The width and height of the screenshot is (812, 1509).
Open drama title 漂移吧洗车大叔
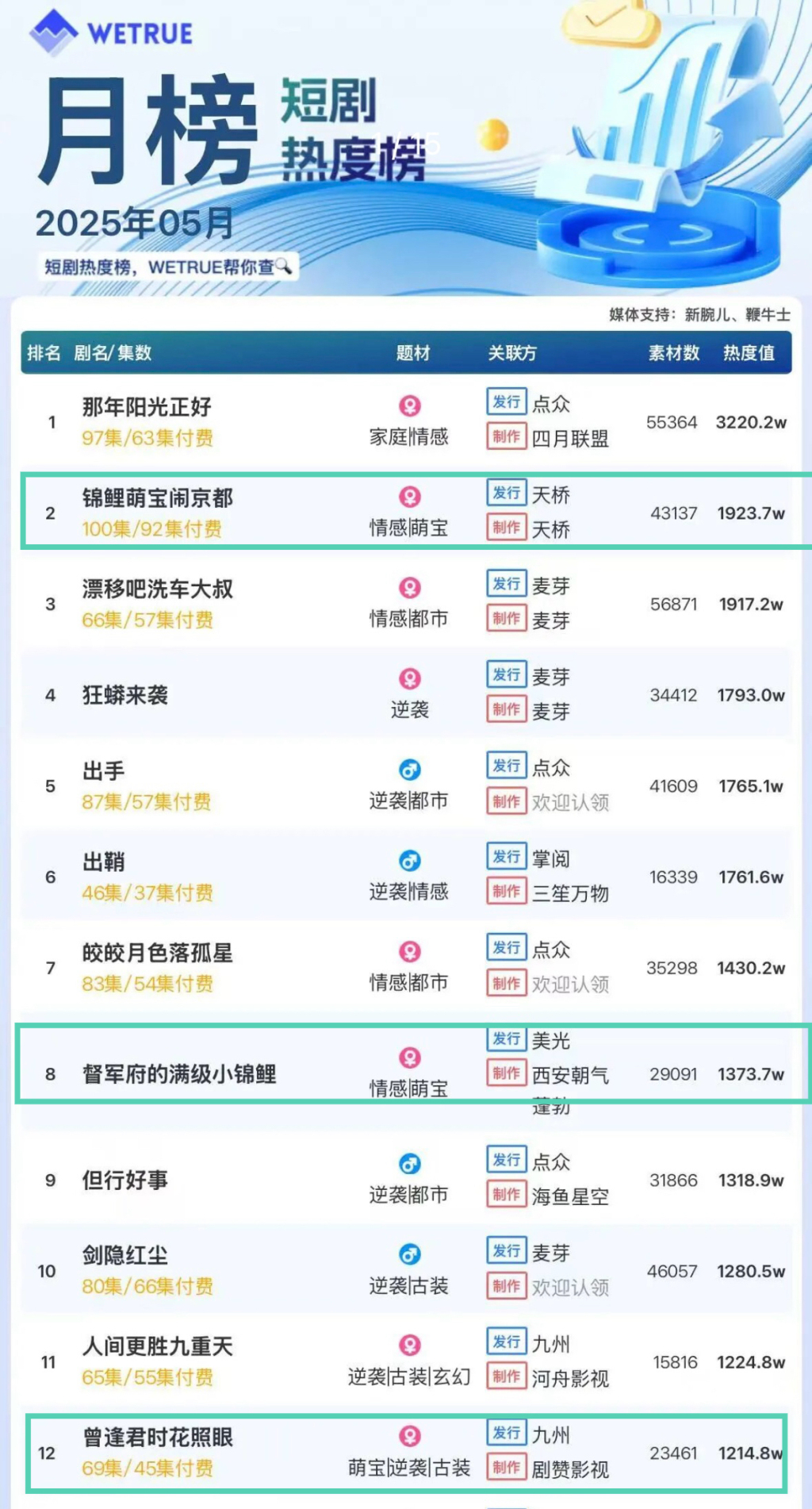157,589
